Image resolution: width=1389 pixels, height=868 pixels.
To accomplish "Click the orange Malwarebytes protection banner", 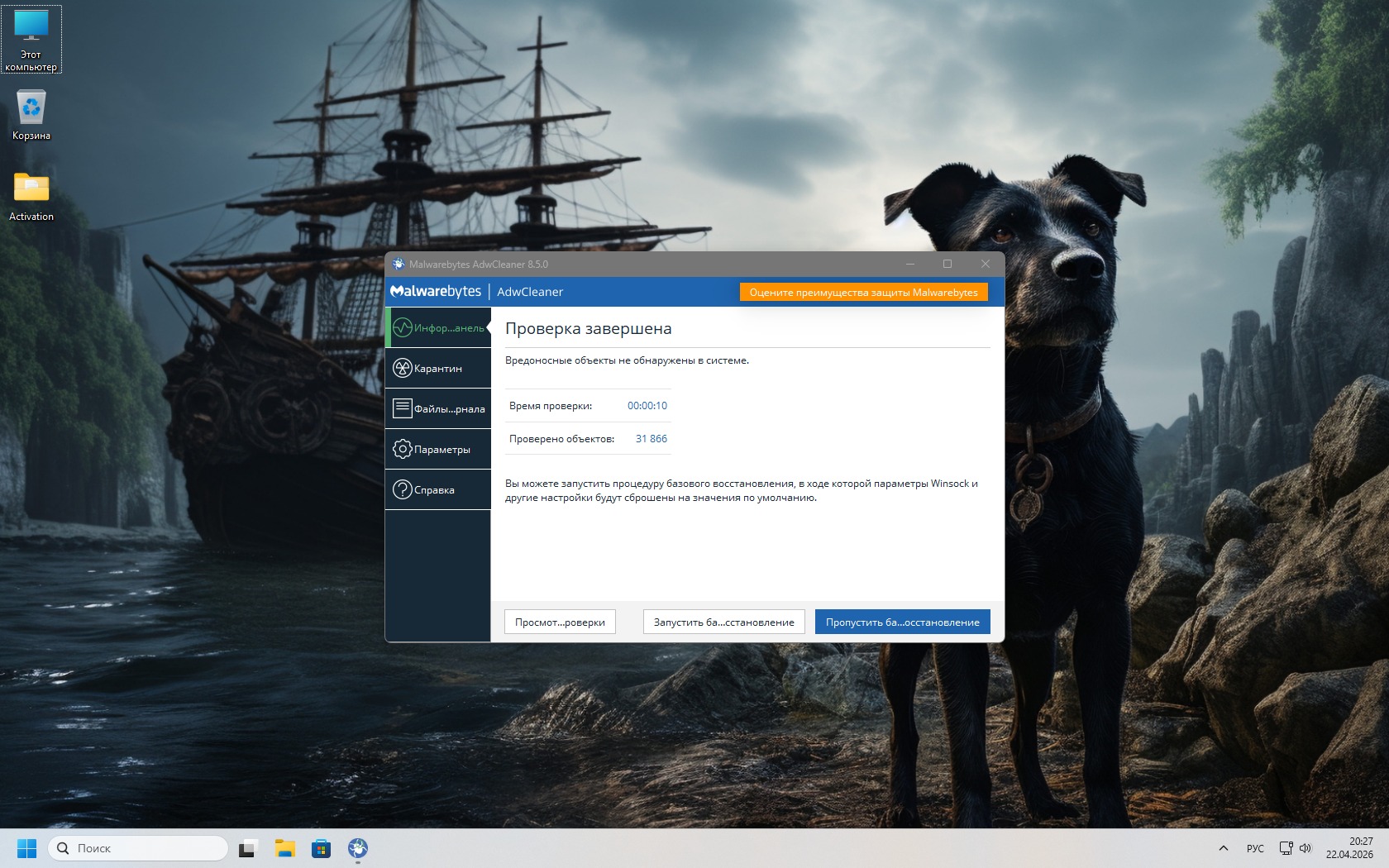I will tap(863, 293).
